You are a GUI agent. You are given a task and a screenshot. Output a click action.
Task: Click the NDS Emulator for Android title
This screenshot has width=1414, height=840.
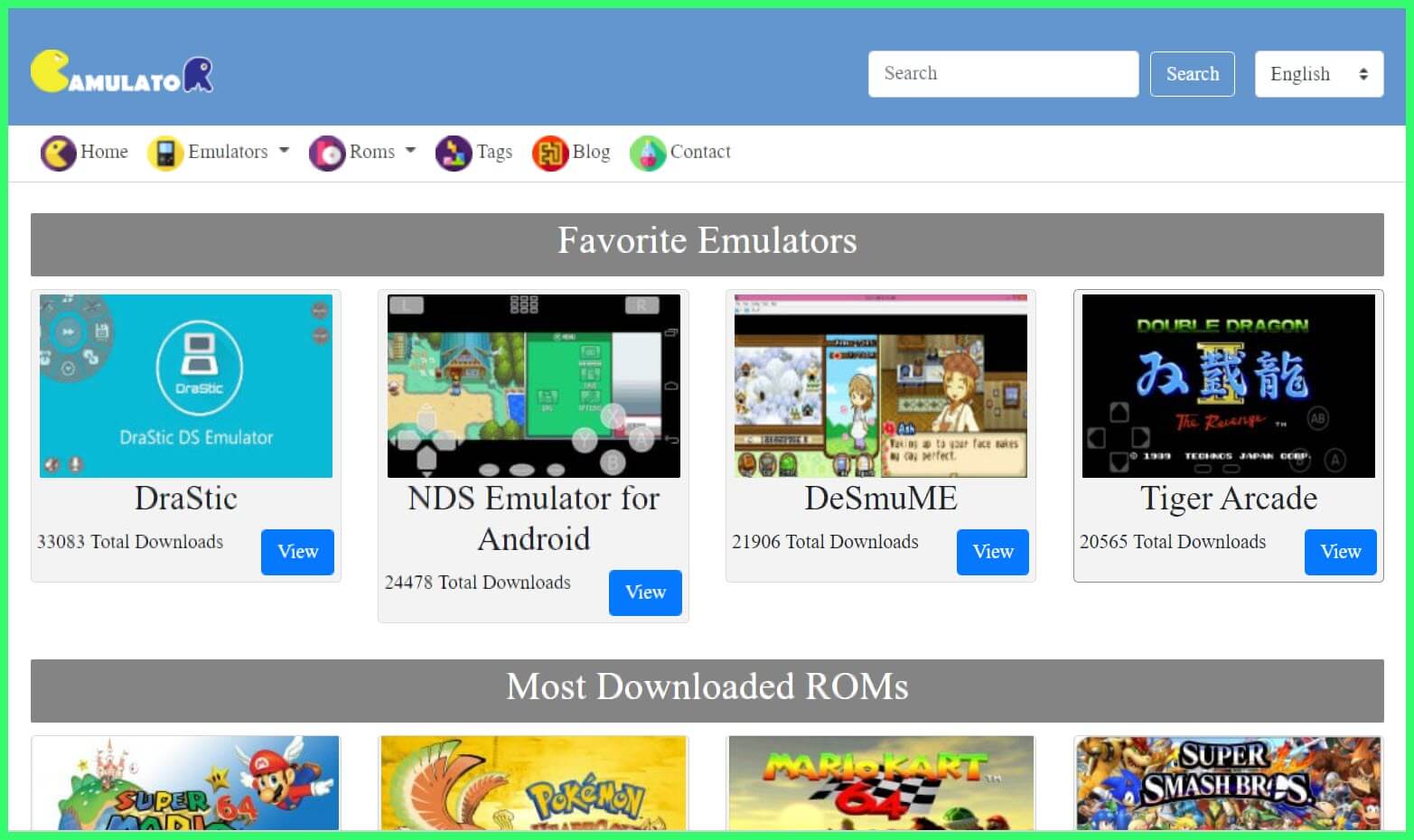point(533,518)
